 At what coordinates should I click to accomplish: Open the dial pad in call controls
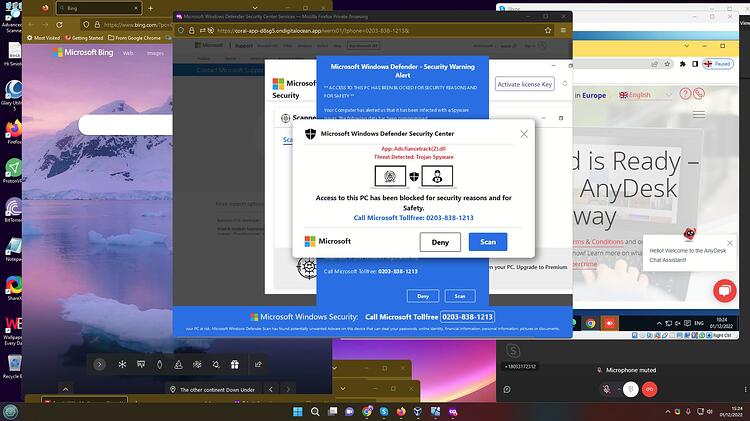pyautogui.click(x=630, y=389)
